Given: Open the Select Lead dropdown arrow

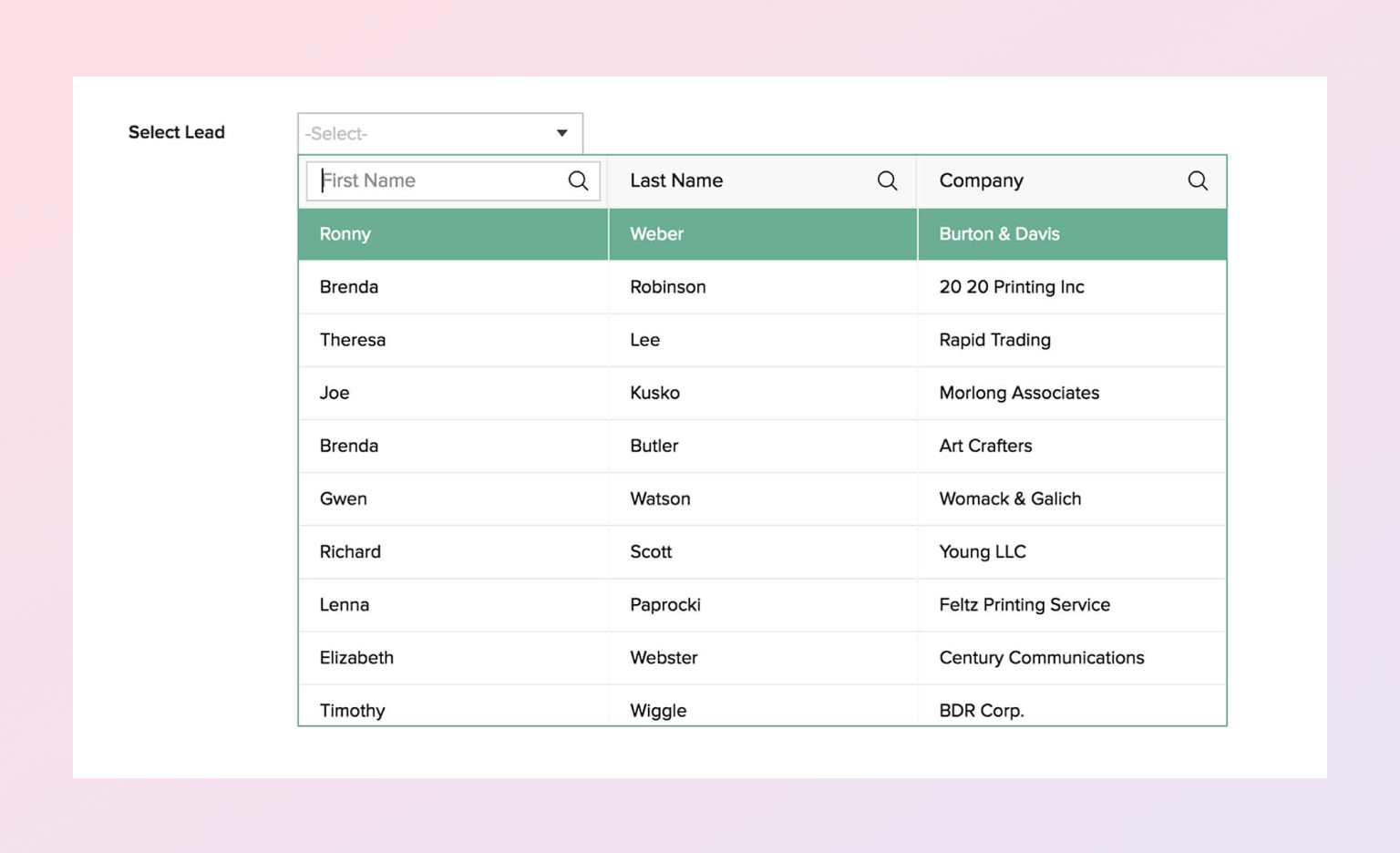Looking at the screenshot, I should [x=562, y=133].
